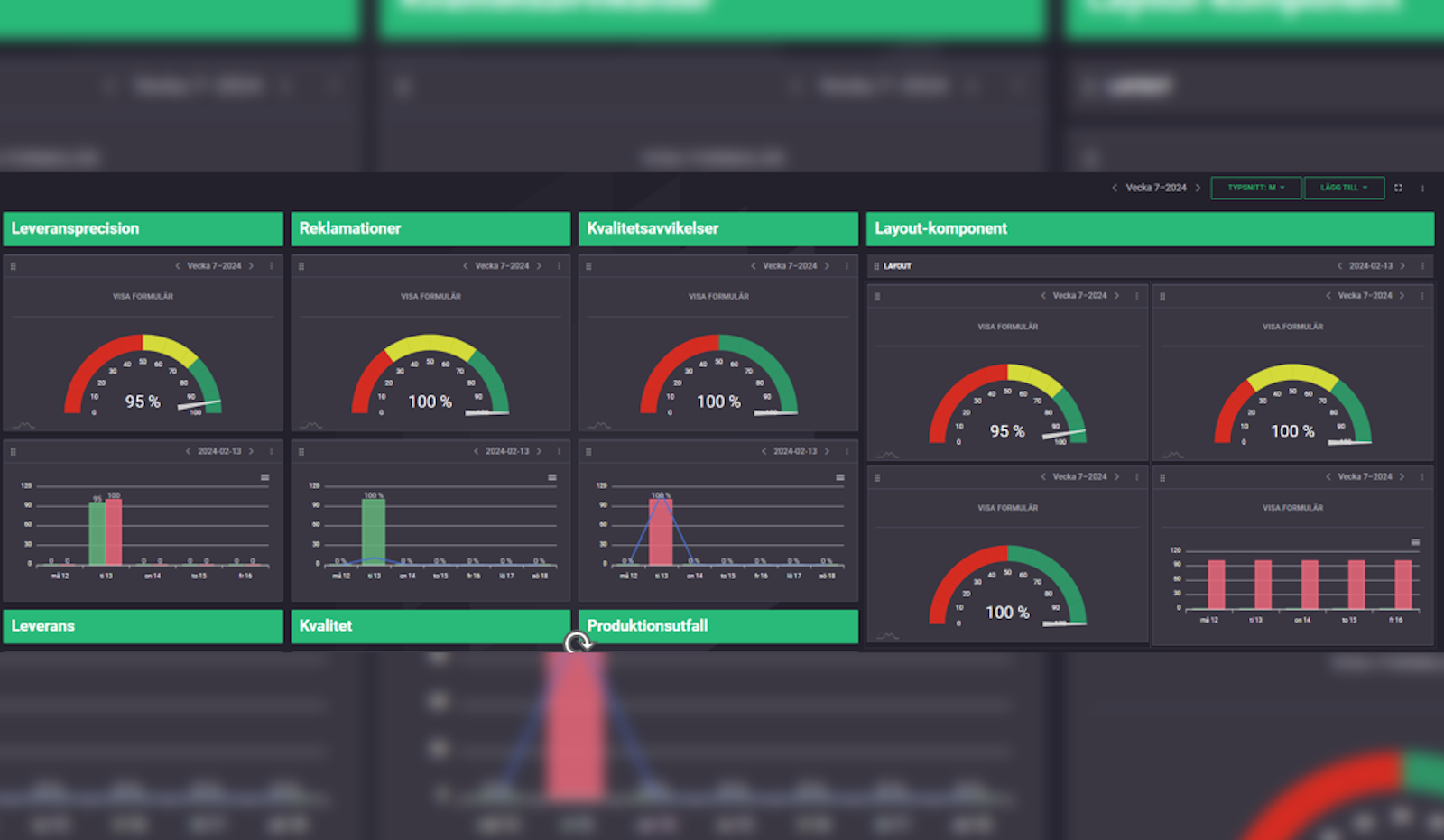Viewport: 1444px width, 840px height.
Task: Open options menu of Reklamationer gauge widget
Action: click(x=559, y=266)
